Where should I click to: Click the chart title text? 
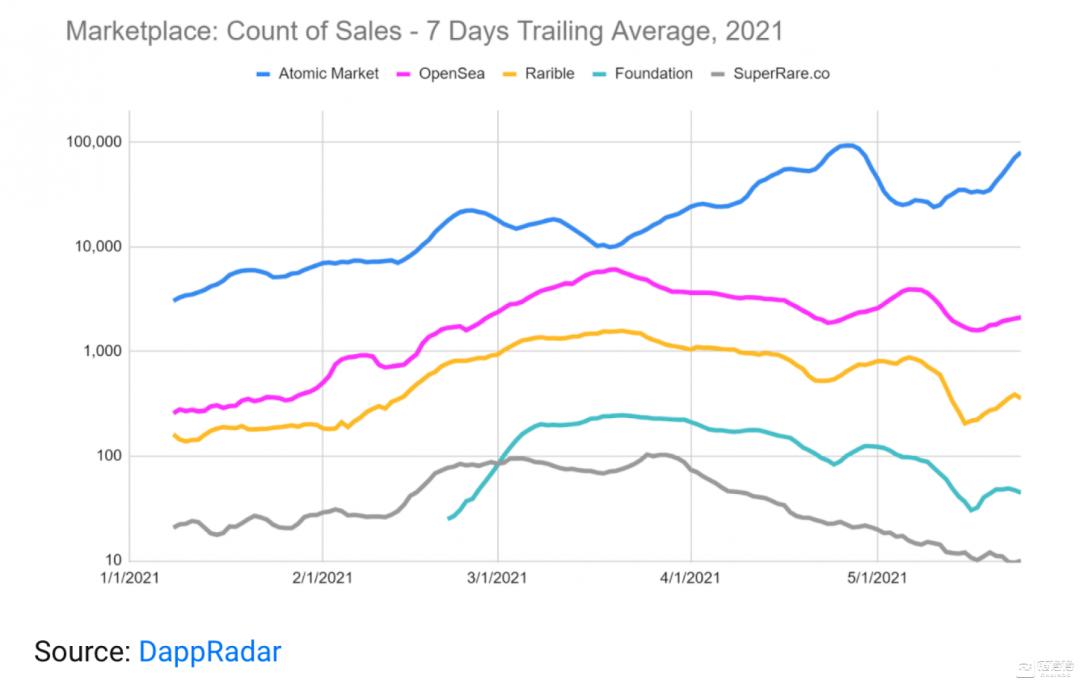pos(424,31)
